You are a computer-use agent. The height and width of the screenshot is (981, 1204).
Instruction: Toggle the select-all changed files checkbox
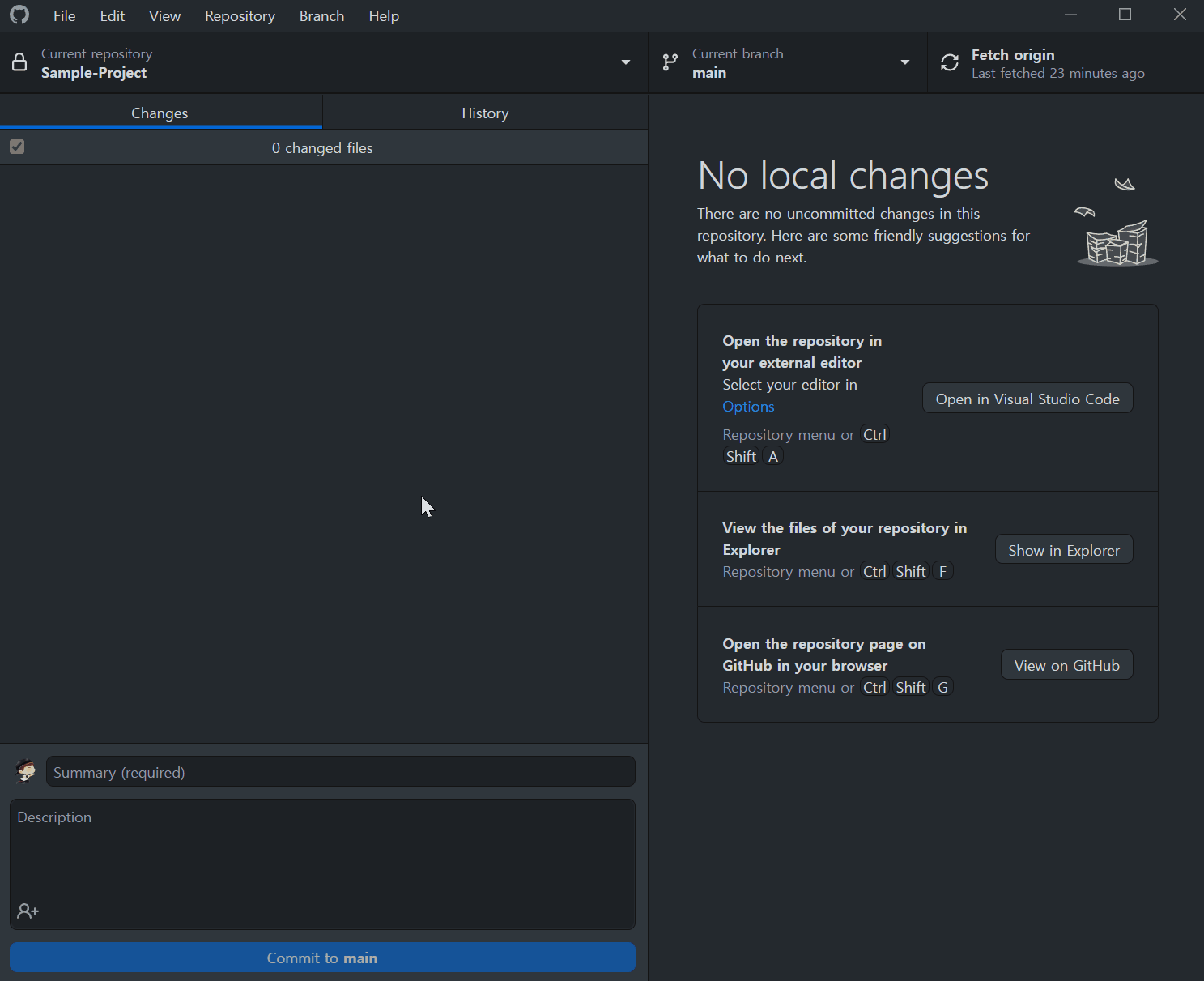[x=17, y=147]
